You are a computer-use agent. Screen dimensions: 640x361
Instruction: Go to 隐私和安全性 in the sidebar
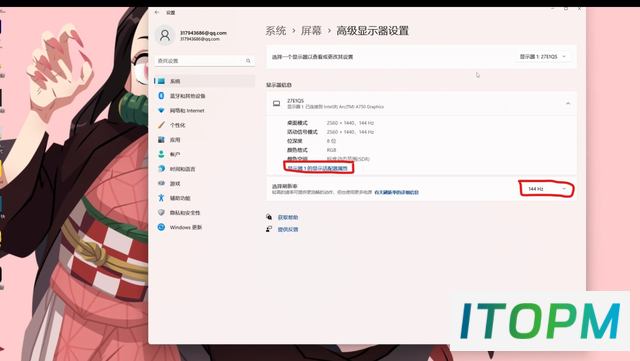pyautogui.click(x=204, y=213)
